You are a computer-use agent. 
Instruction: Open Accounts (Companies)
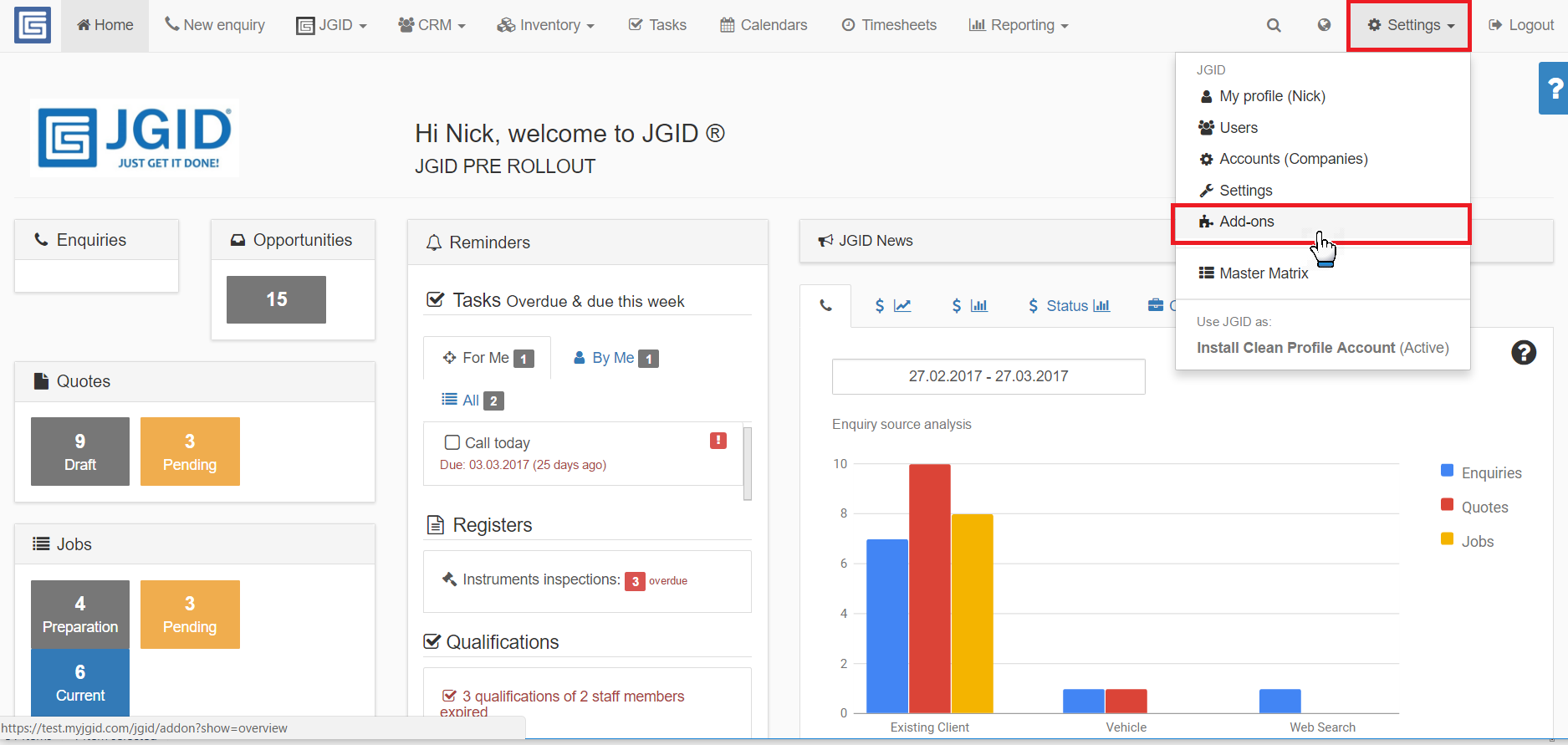[x=1322, y=159]
